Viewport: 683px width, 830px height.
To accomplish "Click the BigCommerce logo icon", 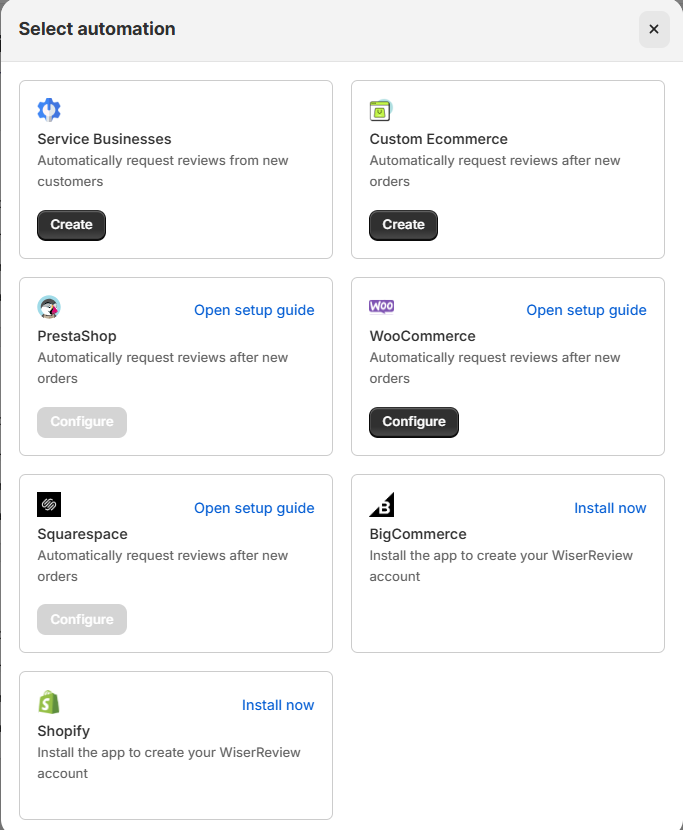I will tap(382, 504).
